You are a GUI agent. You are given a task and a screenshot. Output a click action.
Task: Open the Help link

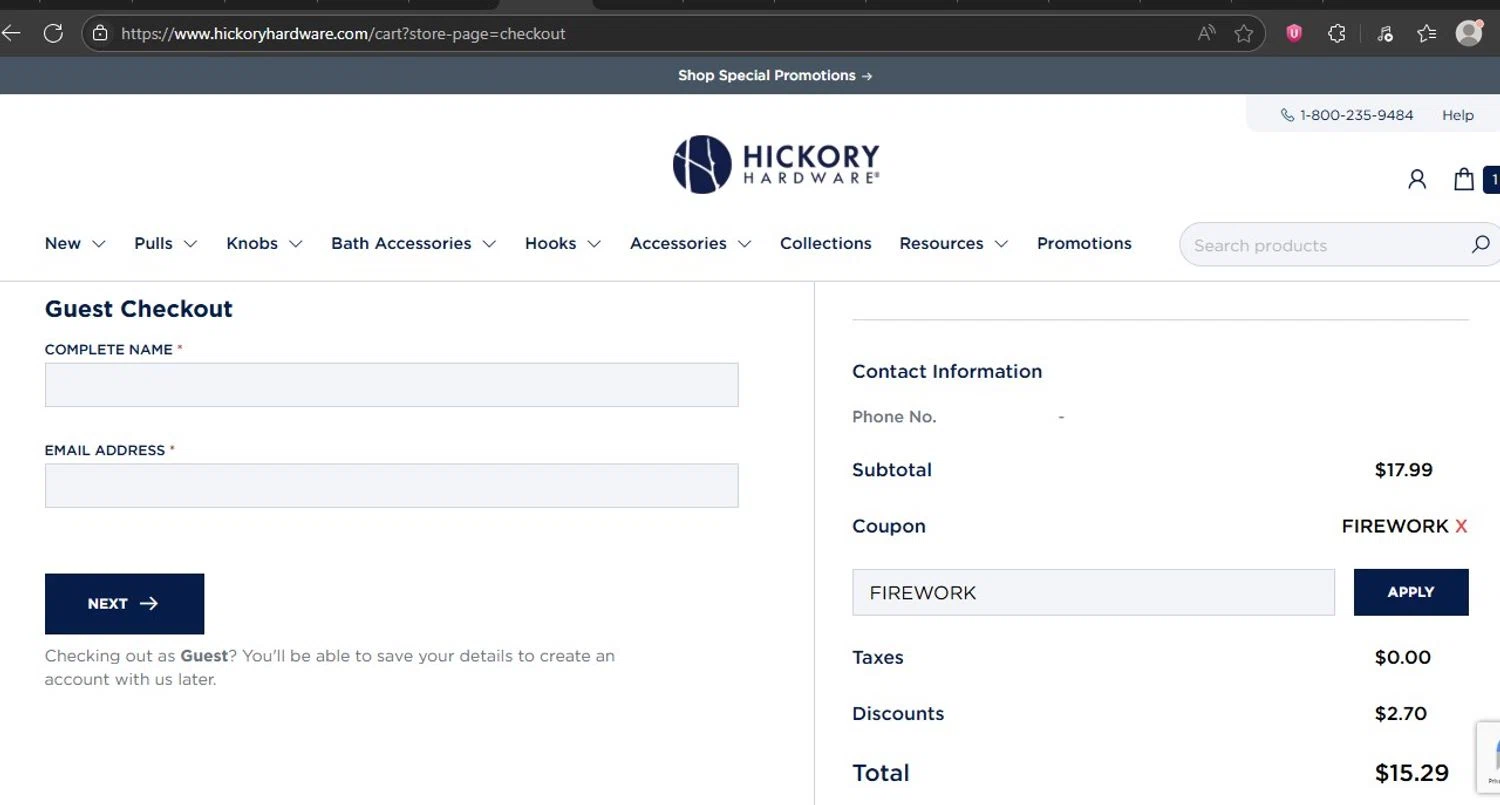(1458, 115)
